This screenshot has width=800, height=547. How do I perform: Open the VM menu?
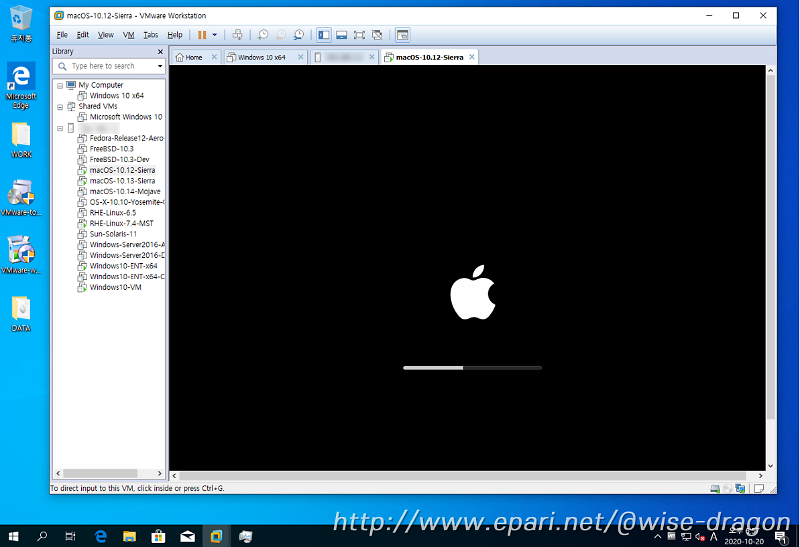coord(129,35)
